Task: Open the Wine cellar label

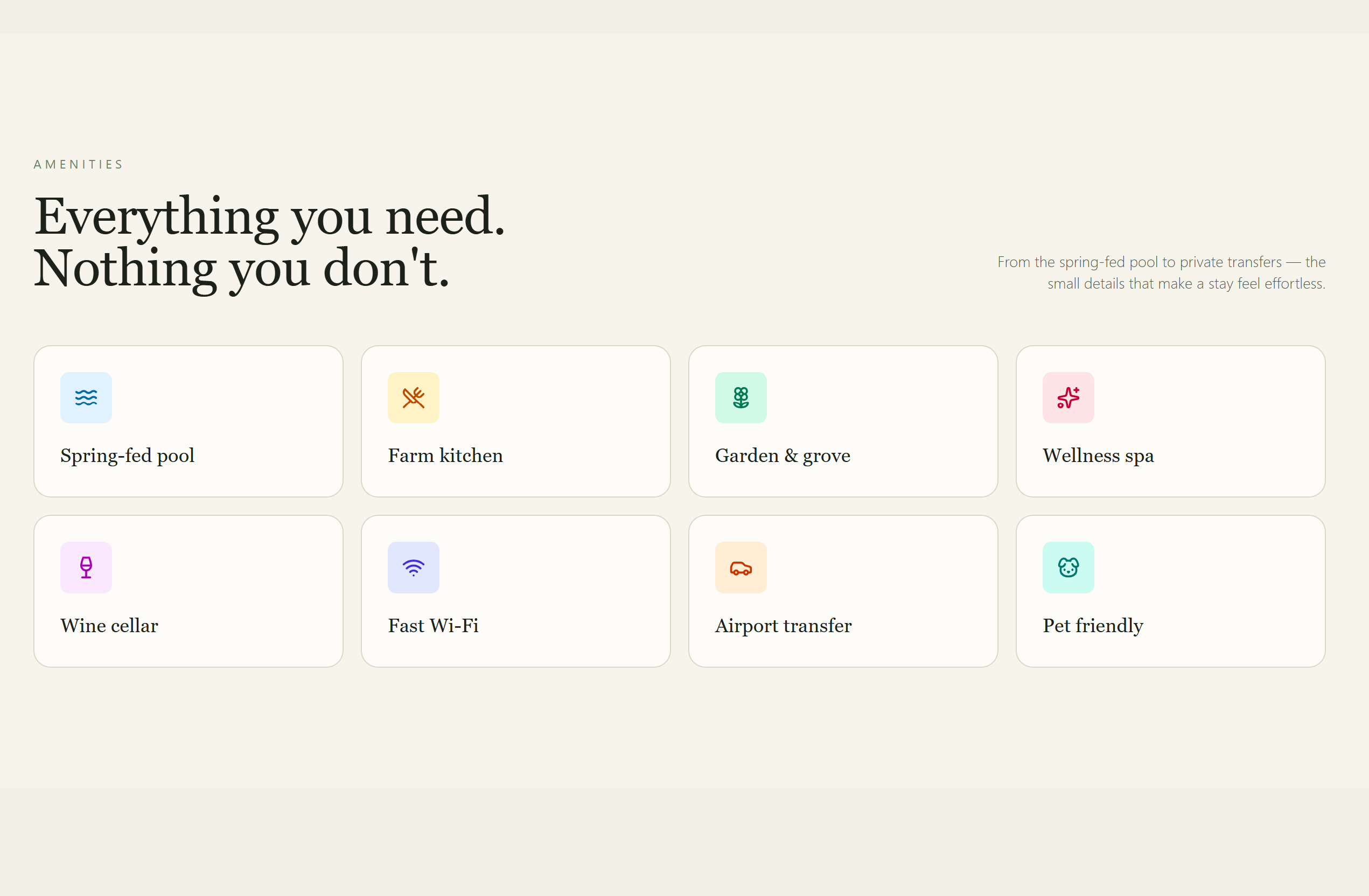Action: (109, 625)
